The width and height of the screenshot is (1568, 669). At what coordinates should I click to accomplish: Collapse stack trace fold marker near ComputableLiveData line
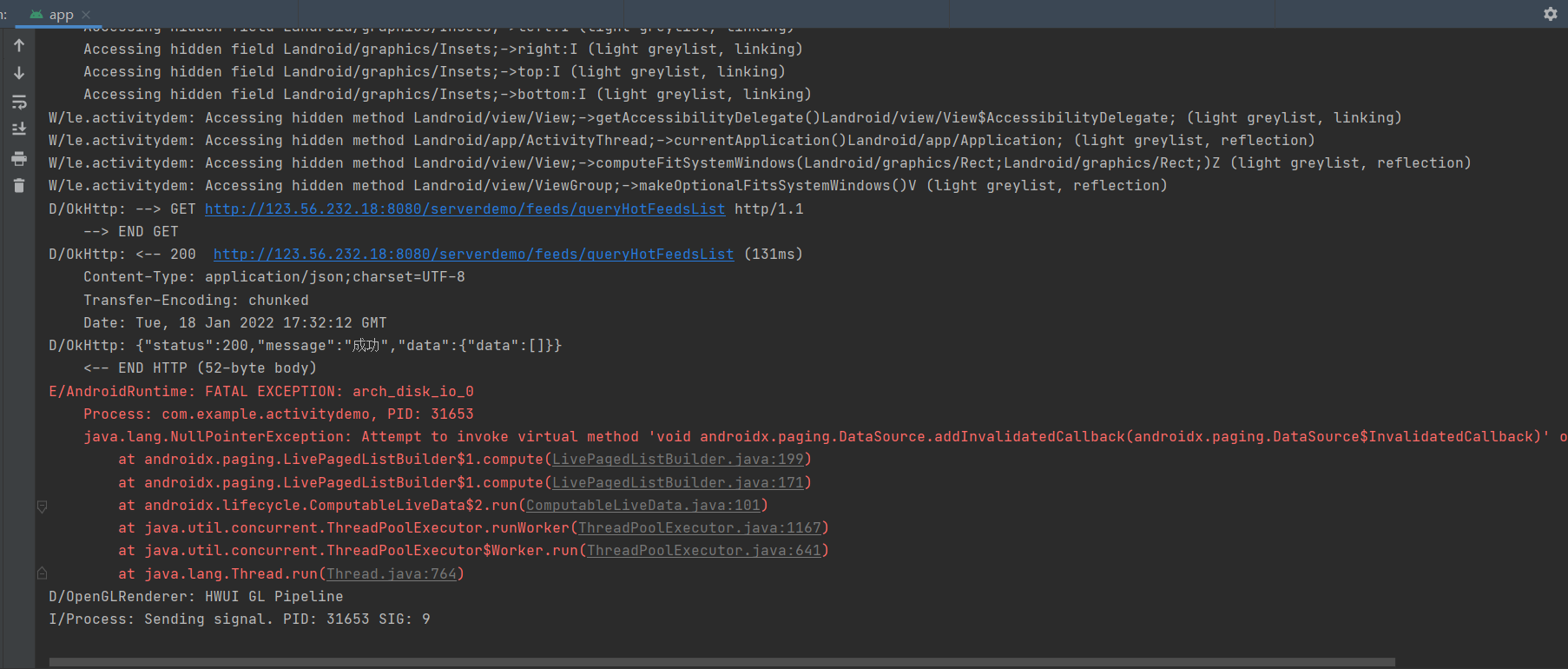point(42,506)
